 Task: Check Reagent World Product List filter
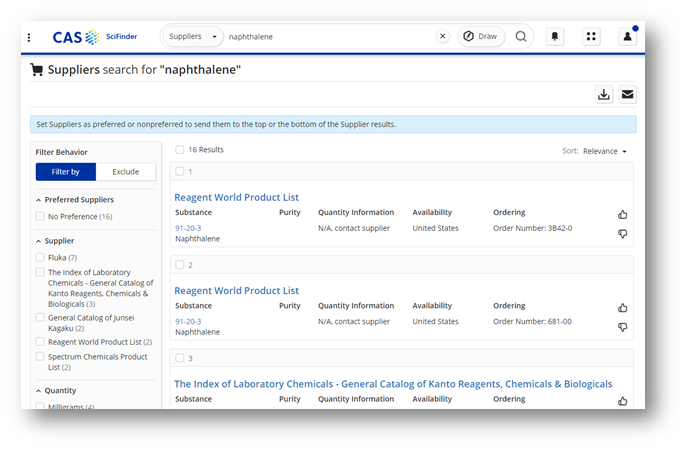click(40, 341)
